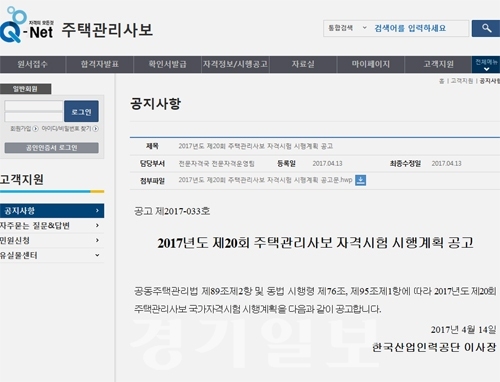This screenshot has width=500, height=382.
Task: Expand the 유실물센터 sidebar item
Action: click(52, 255)
